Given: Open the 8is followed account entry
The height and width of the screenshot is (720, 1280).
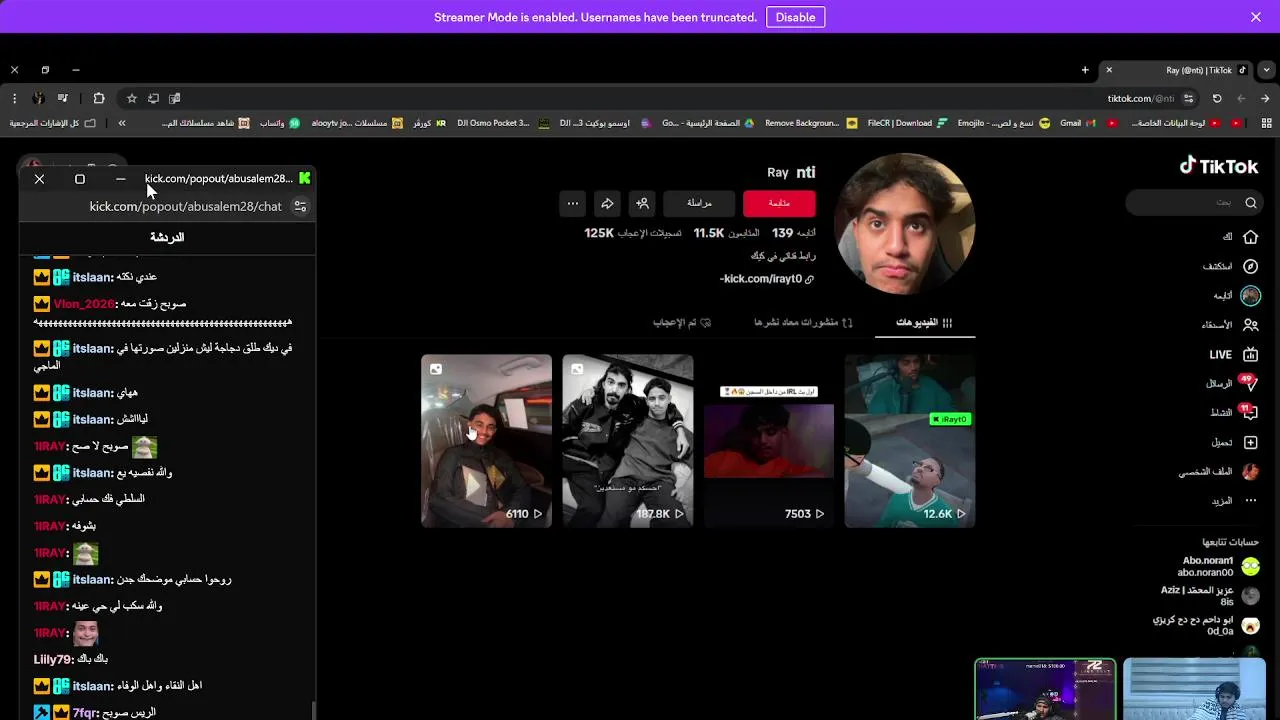Looking at the screenshot, I should [x=1210, y=596].
